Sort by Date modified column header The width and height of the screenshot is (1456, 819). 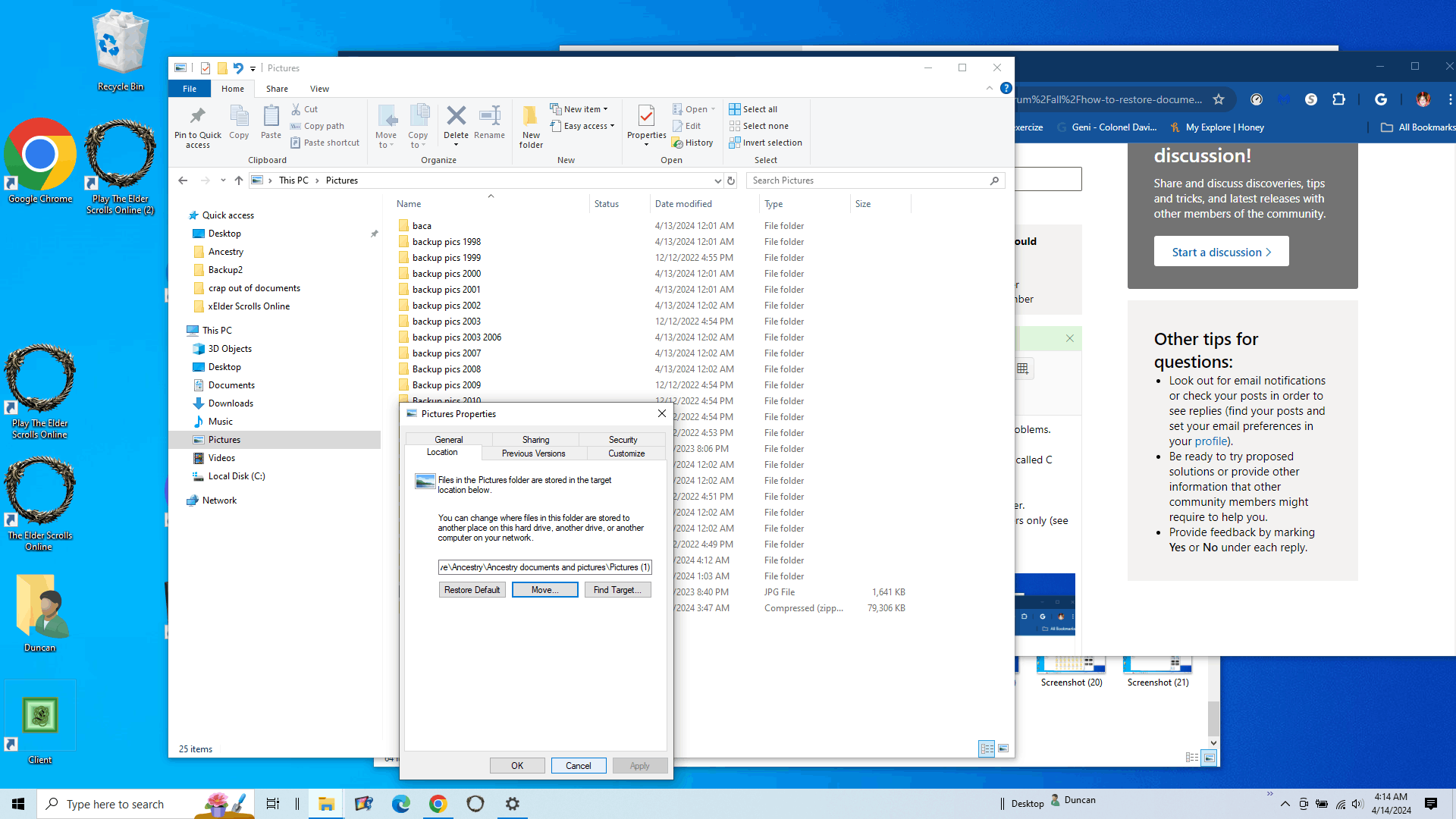[x=683, y=204]
